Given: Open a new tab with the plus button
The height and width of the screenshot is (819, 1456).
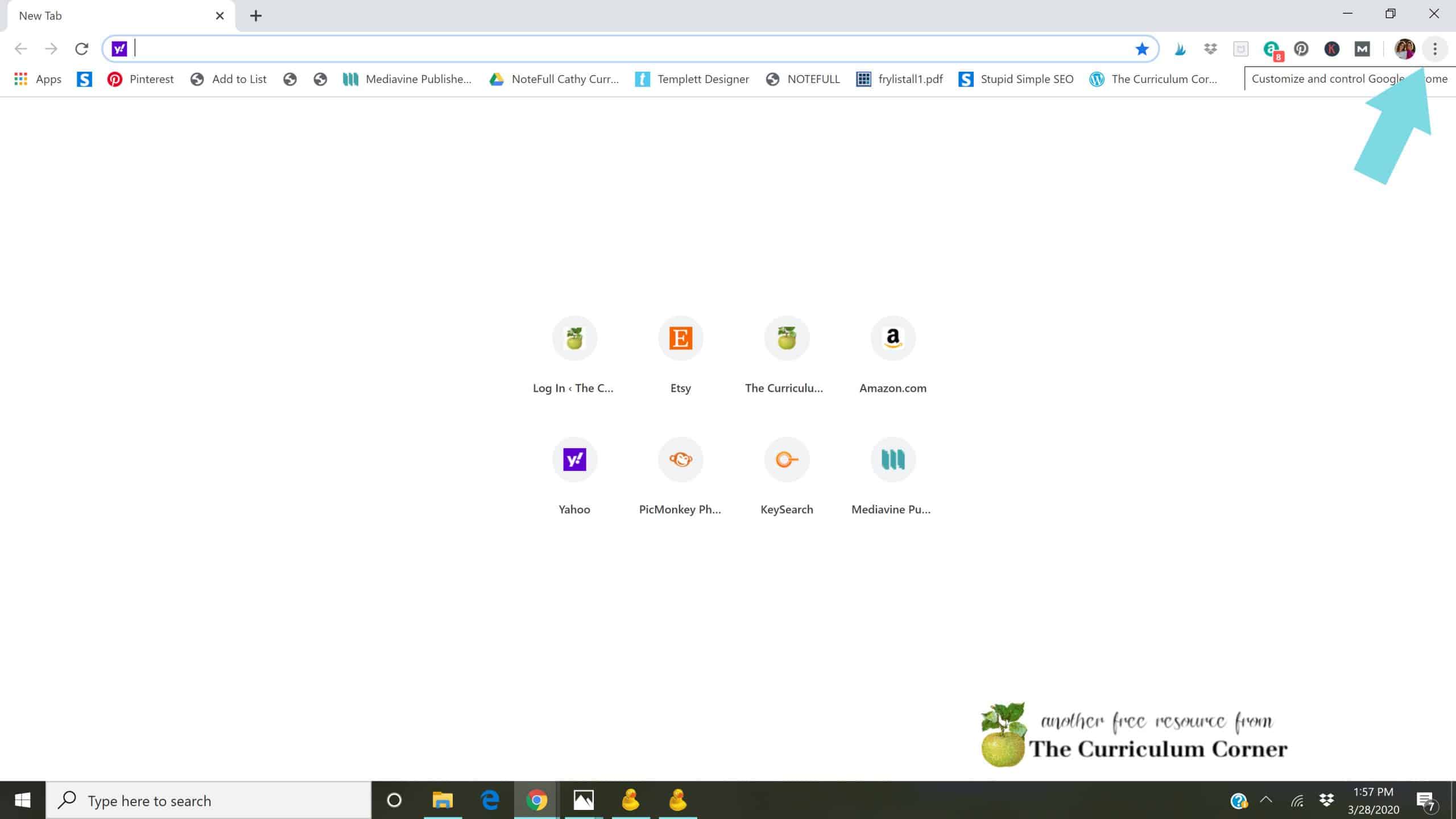Looking at the screenshot, I should click(x=255, y=15).
